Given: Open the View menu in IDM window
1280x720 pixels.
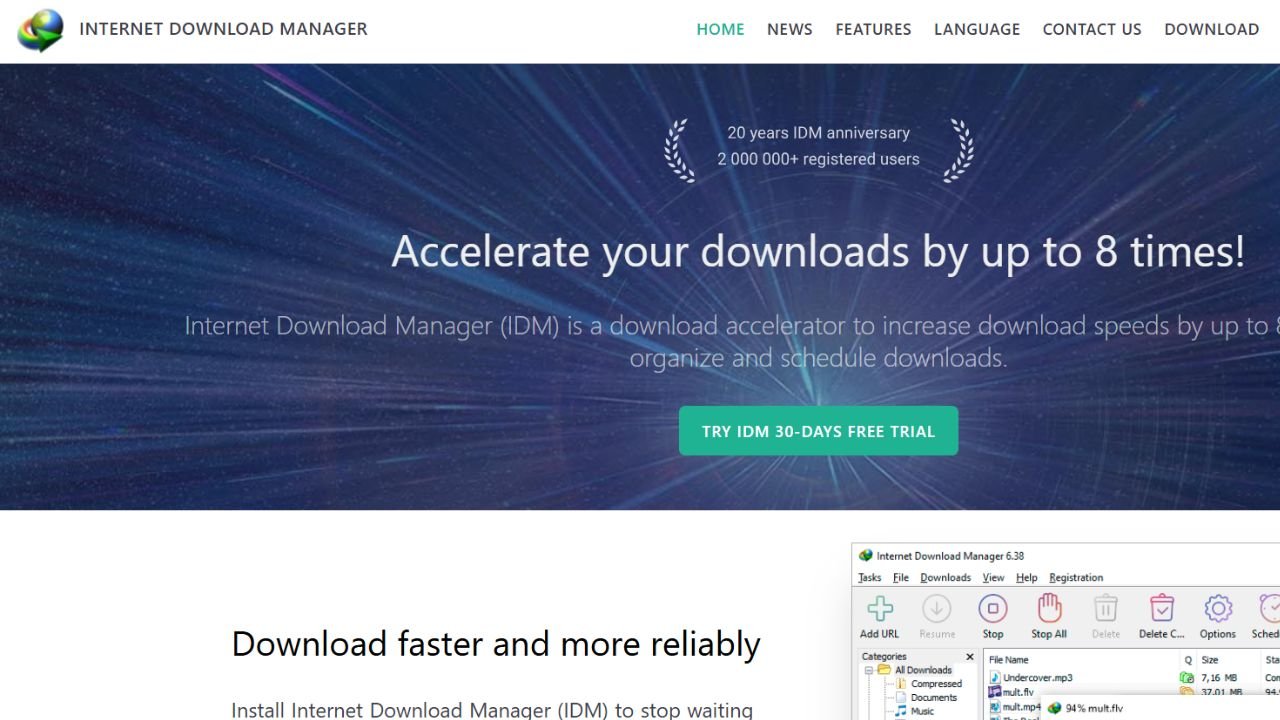Looking at the screenshot, I should coord(993,577).
